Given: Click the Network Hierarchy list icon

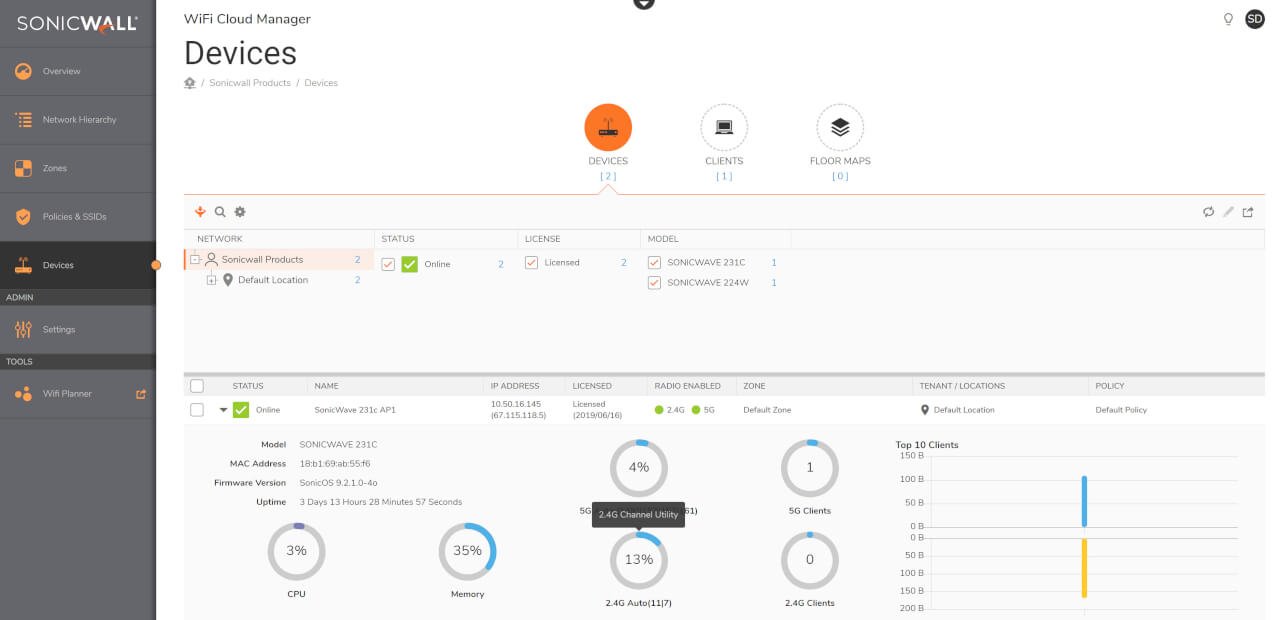Looking at the screenshot, I should pos(23,120).
